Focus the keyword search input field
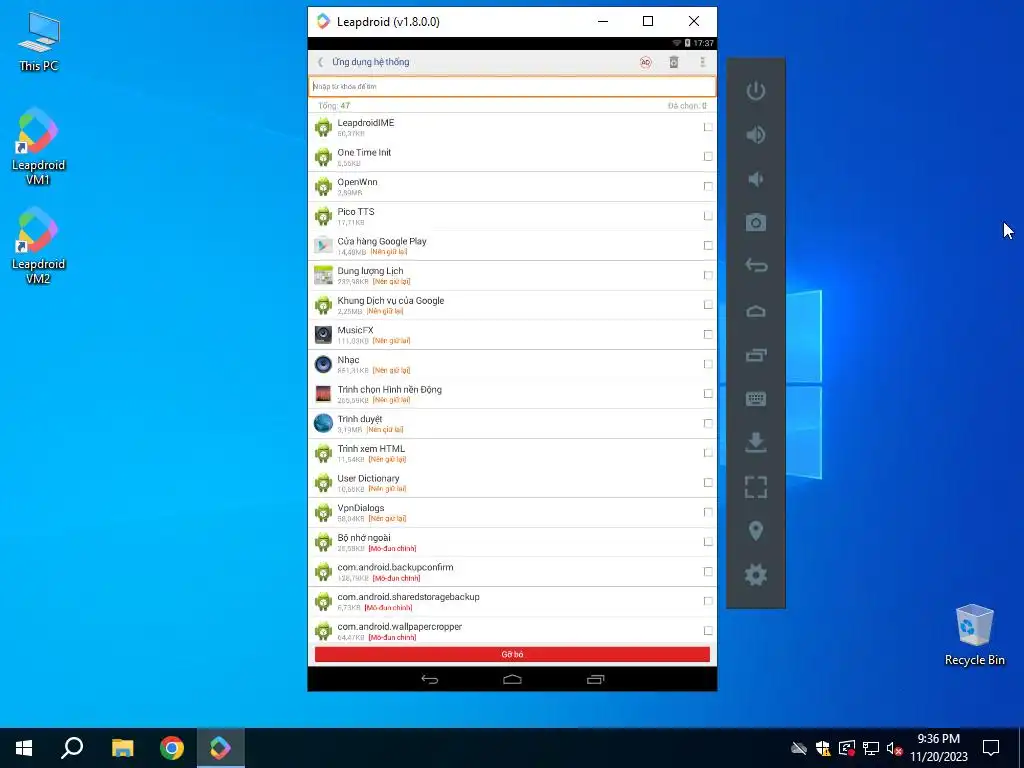Screen dimensions: 1024x768 point(512,86)
